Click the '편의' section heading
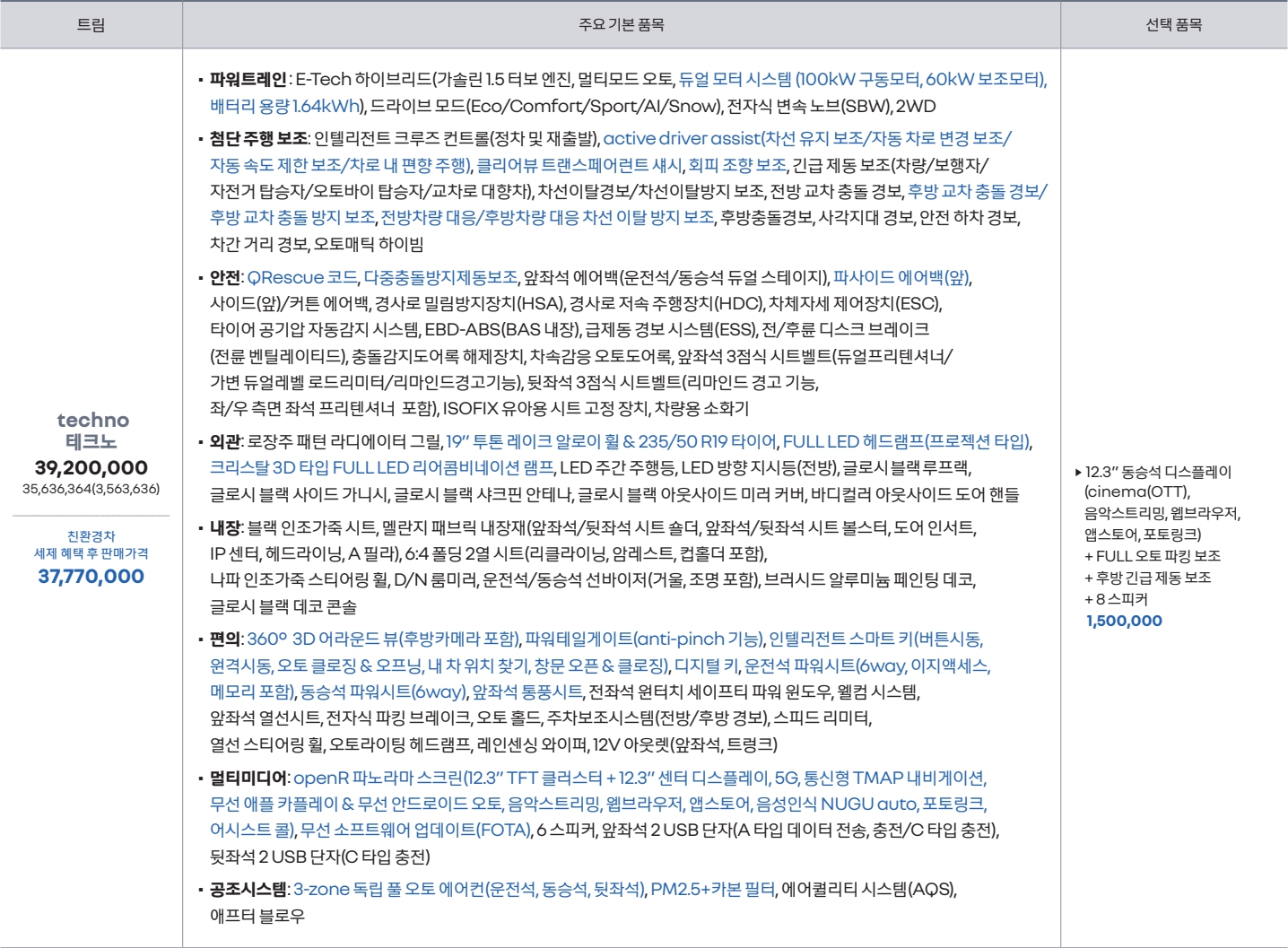 coord(224,639)
